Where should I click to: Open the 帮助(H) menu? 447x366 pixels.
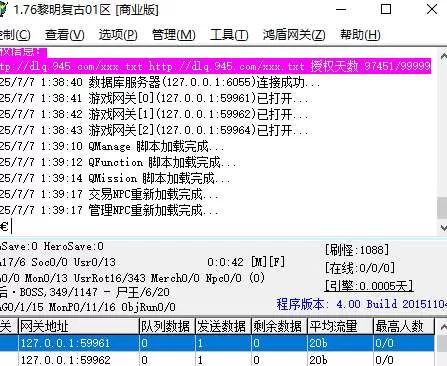pyautogui.click(x=360, y=34)
